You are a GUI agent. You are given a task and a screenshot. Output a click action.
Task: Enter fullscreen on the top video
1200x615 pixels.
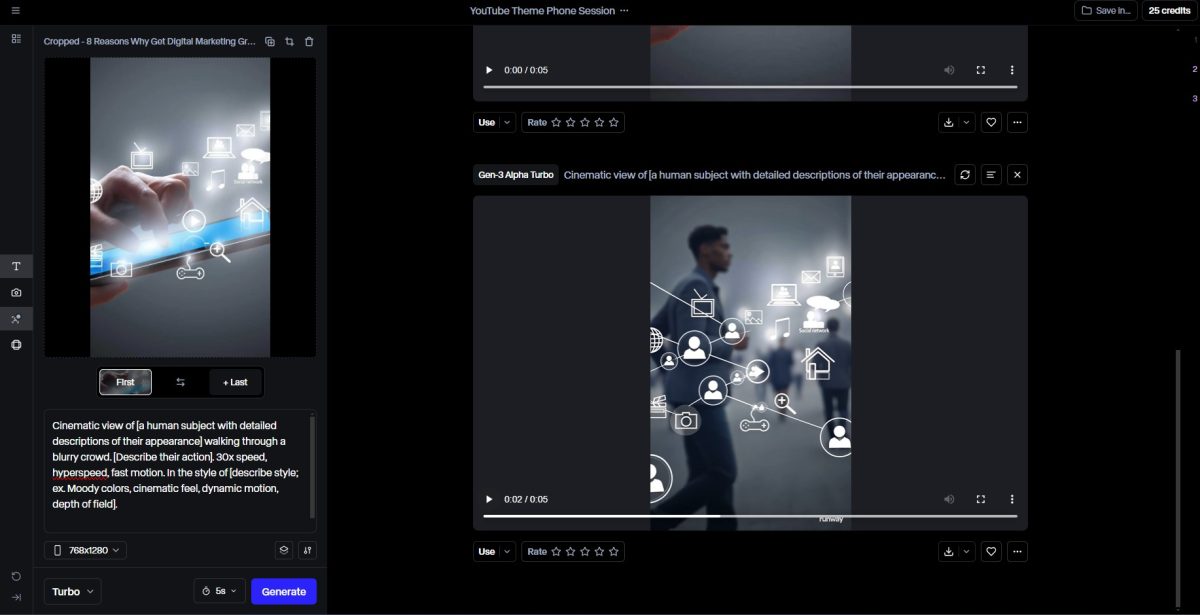click(x=981, y=70)
